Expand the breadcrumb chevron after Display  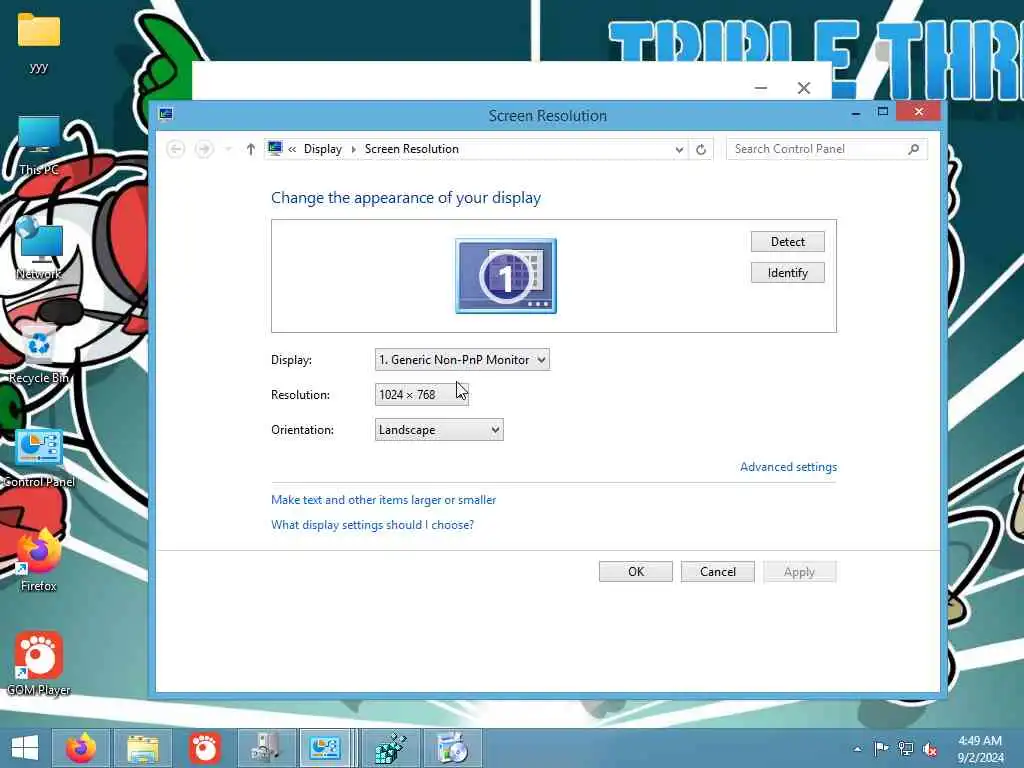pyautogui.click(x=353, y=150)
